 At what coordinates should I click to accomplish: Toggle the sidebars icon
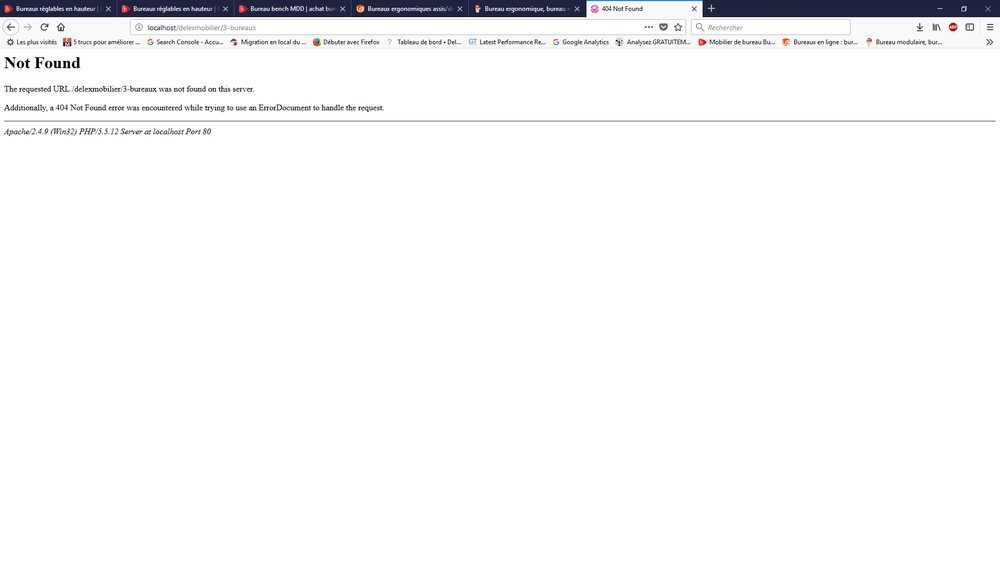(x=969, y=27)
